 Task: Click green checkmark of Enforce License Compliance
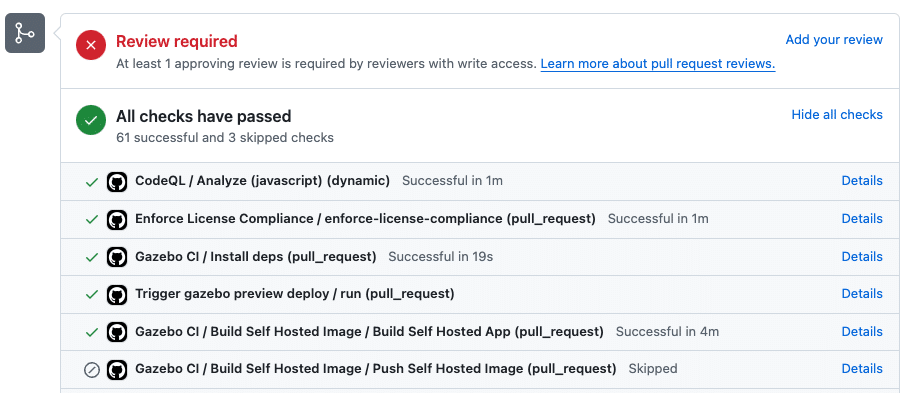click(x=92, y=219)
